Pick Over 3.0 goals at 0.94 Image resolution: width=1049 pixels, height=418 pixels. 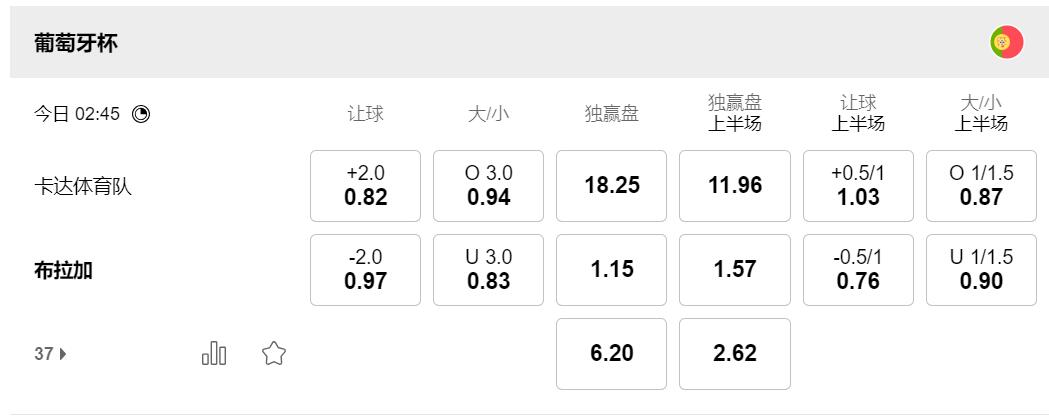pyautogui.click(x=488, y=186)
